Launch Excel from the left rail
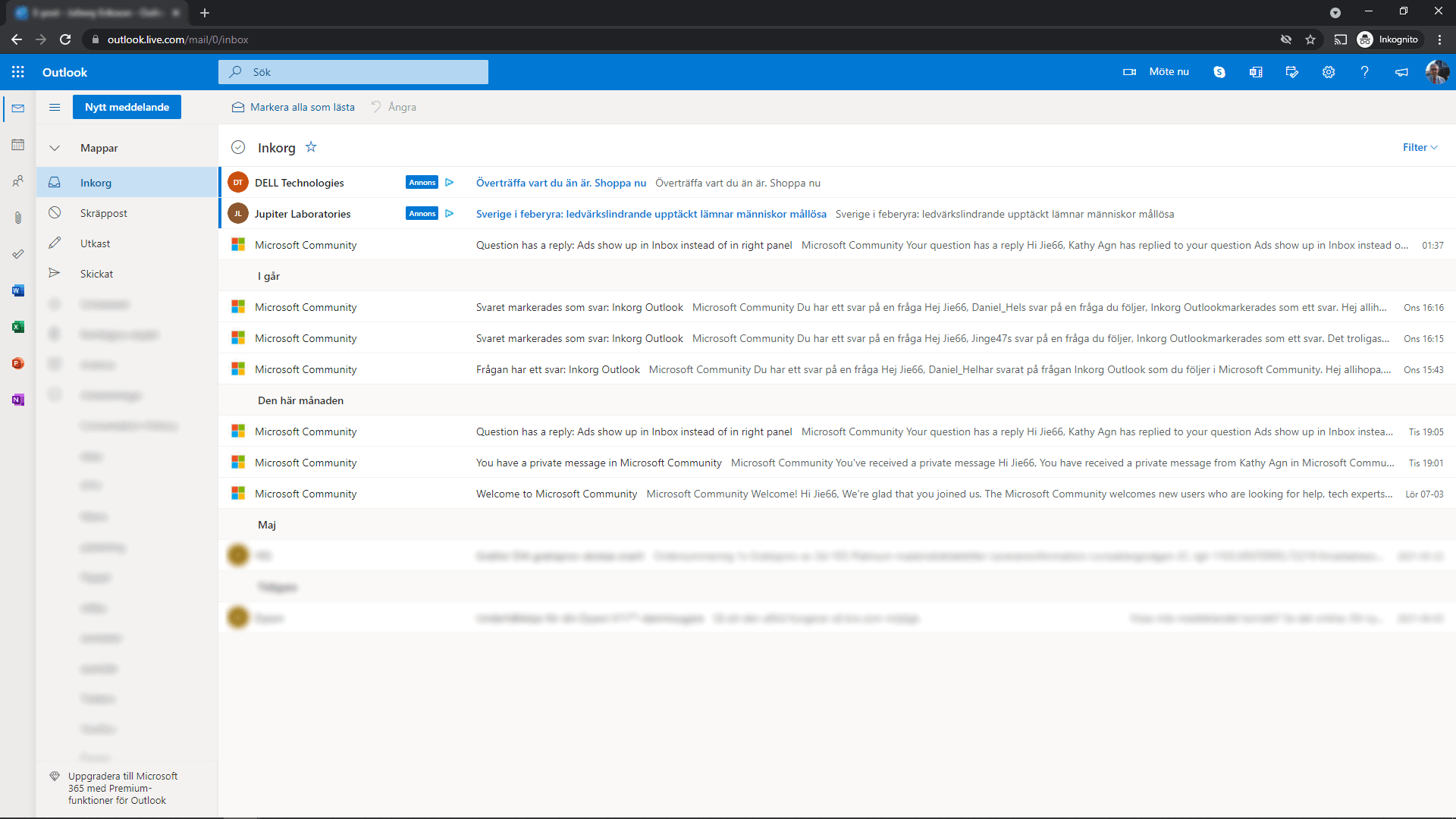 [18, 327]
